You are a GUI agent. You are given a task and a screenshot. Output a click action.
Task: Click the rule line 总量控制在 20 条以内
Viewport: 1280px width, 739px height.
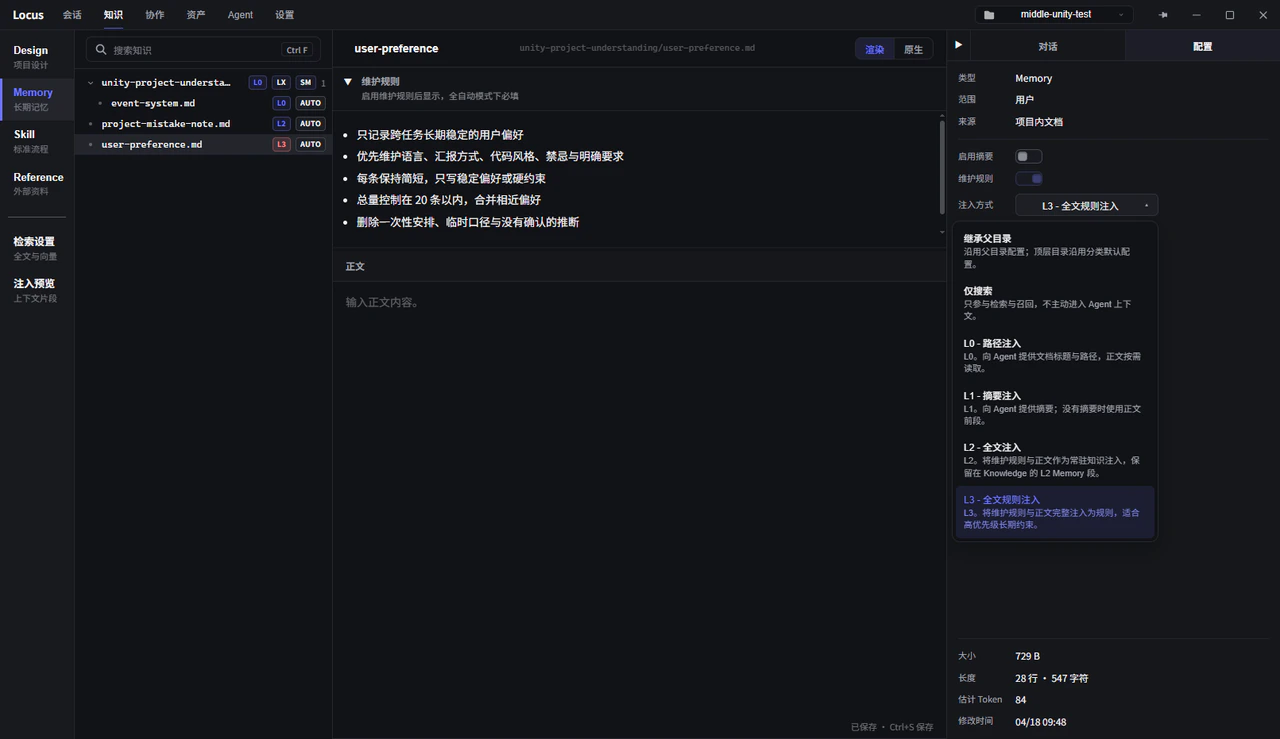449,200
